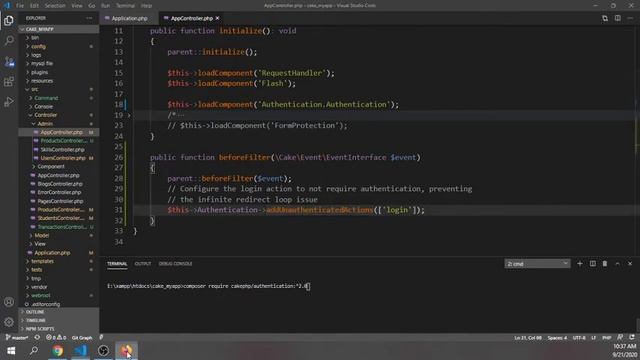
Task: Open Git Graph from status bar
Action: coord(82,338)
